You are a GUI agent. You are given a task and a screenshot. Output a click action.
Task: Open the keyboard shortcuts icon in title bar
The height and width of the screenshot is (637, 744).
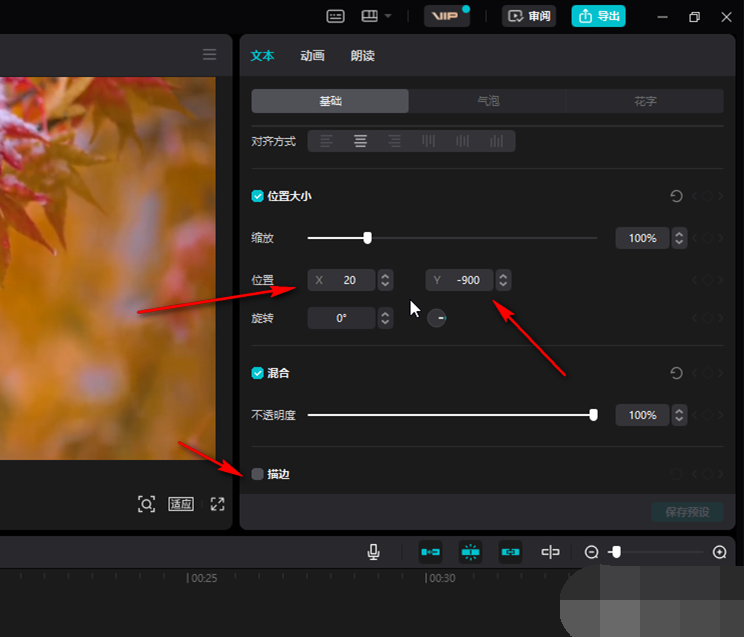point(336,16)
